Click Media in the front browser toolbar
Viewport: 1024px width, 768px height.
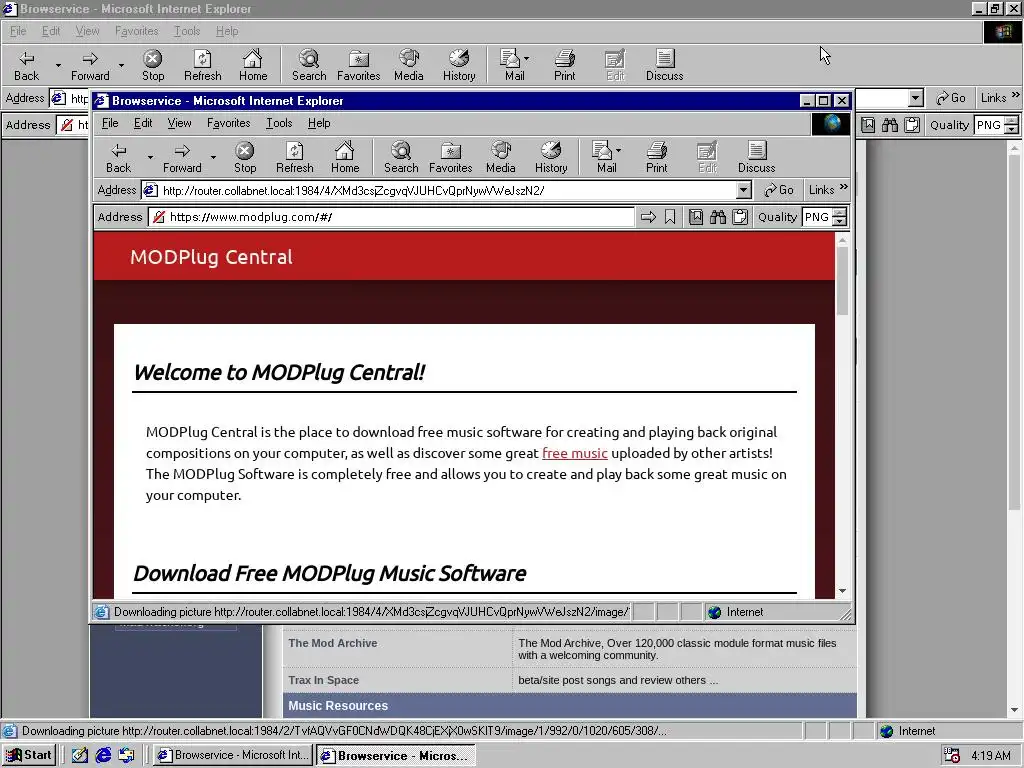click(x=501, y=158)
